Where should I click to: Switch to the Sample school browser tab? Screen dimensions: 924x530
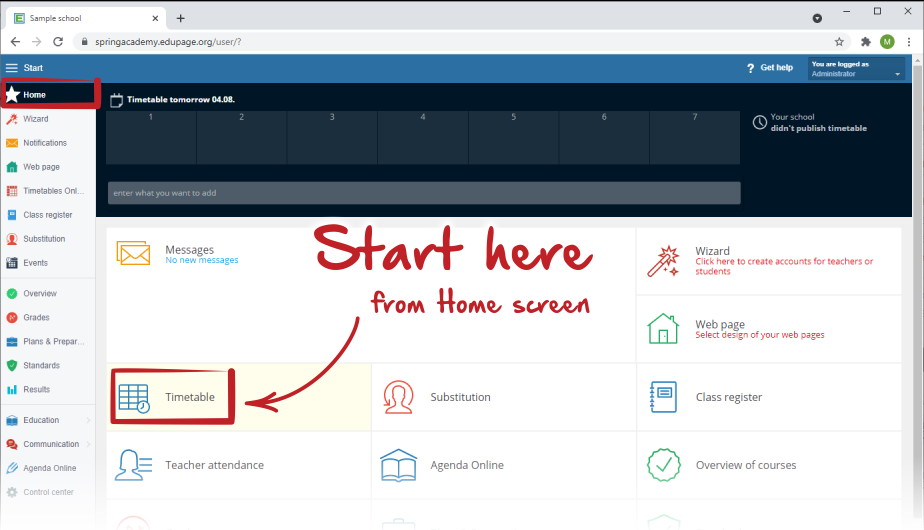point(86,18)
